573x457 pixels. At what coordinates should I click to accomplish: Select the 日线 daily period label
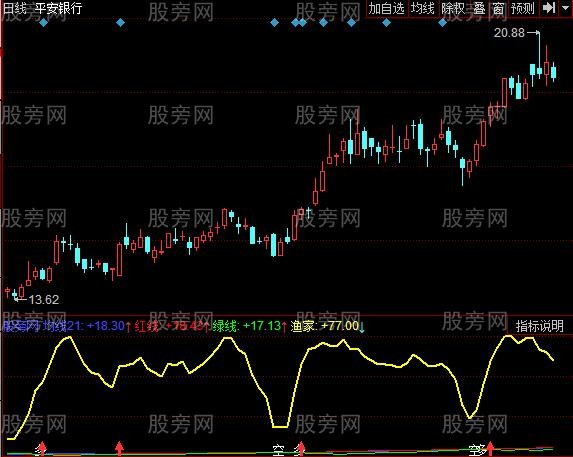[x=15, y=8]
